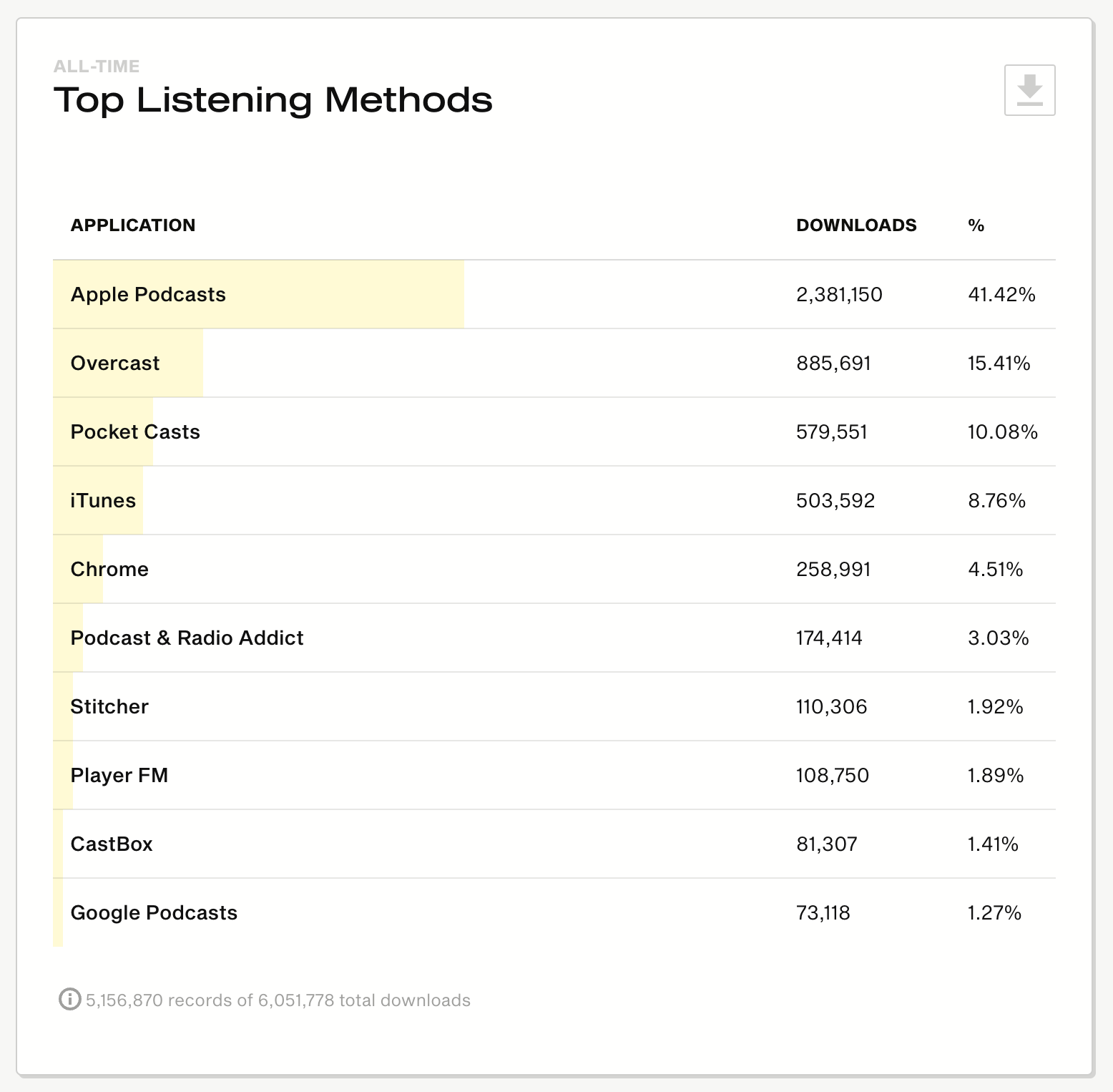Click the Top Listening Methods heading
The image size is (1113, 1092).
tap(273, 99)
